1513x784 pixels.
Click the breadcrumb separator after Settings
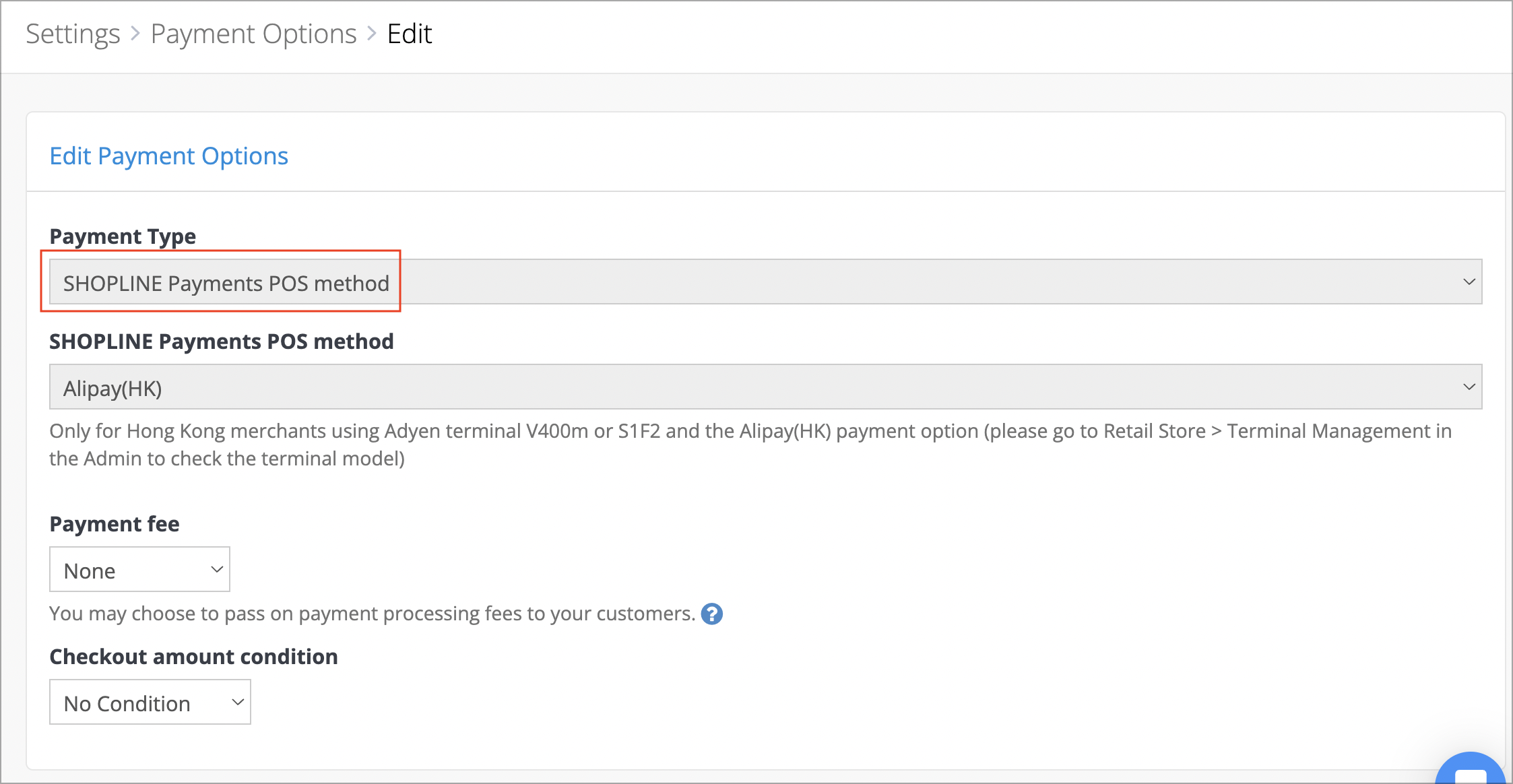(x=137, y=34)
